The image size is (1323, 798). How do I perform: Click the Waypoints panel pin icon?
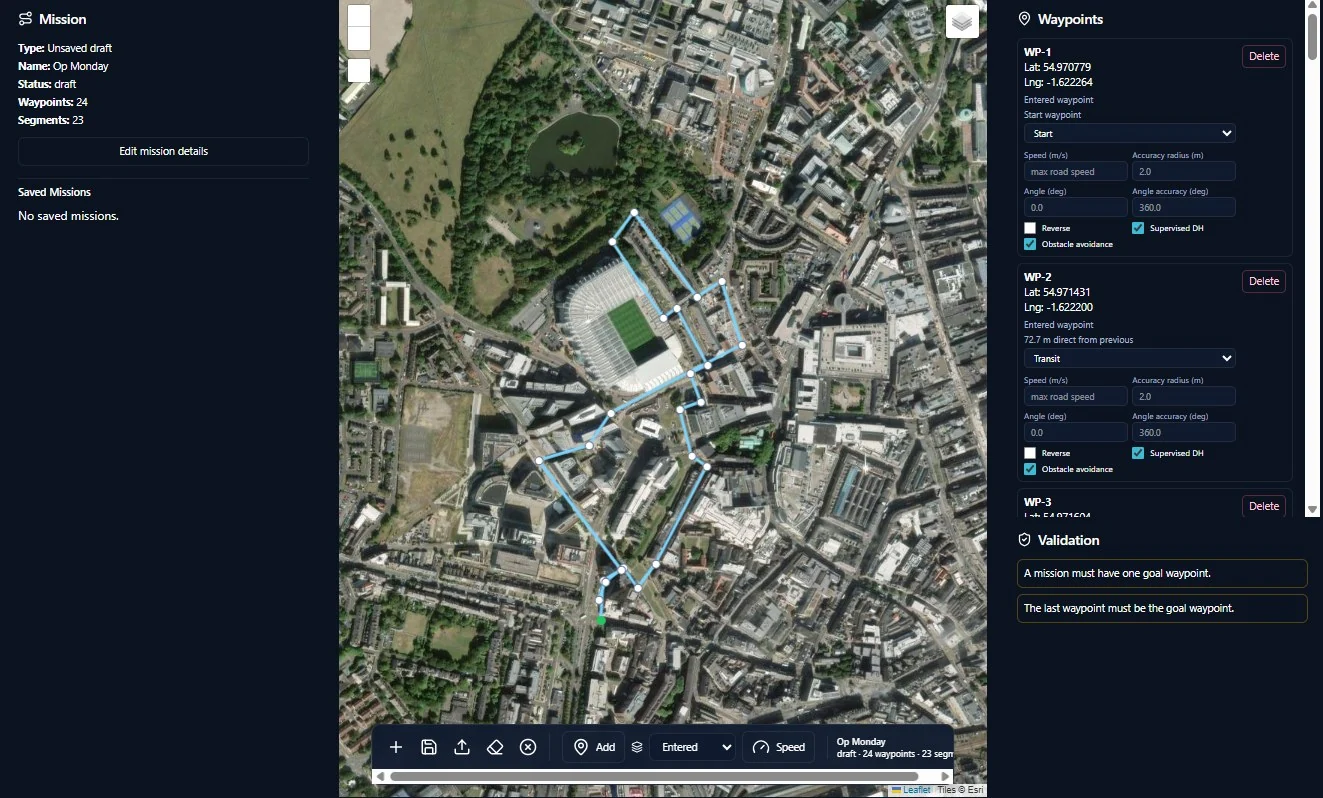(x=1024, y=19)
